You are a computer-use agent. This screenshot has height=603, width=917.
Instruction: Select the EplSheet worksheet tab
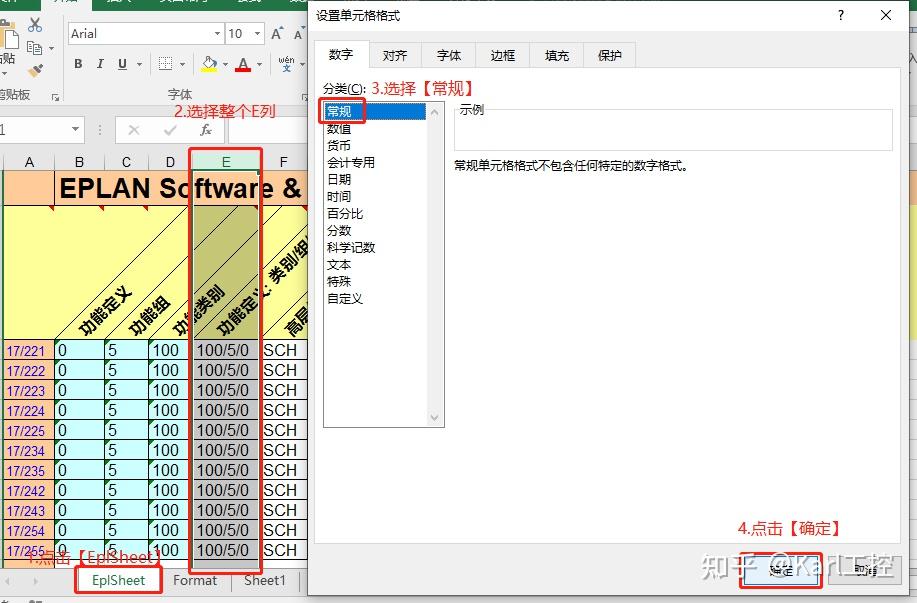tap(117, 581)
